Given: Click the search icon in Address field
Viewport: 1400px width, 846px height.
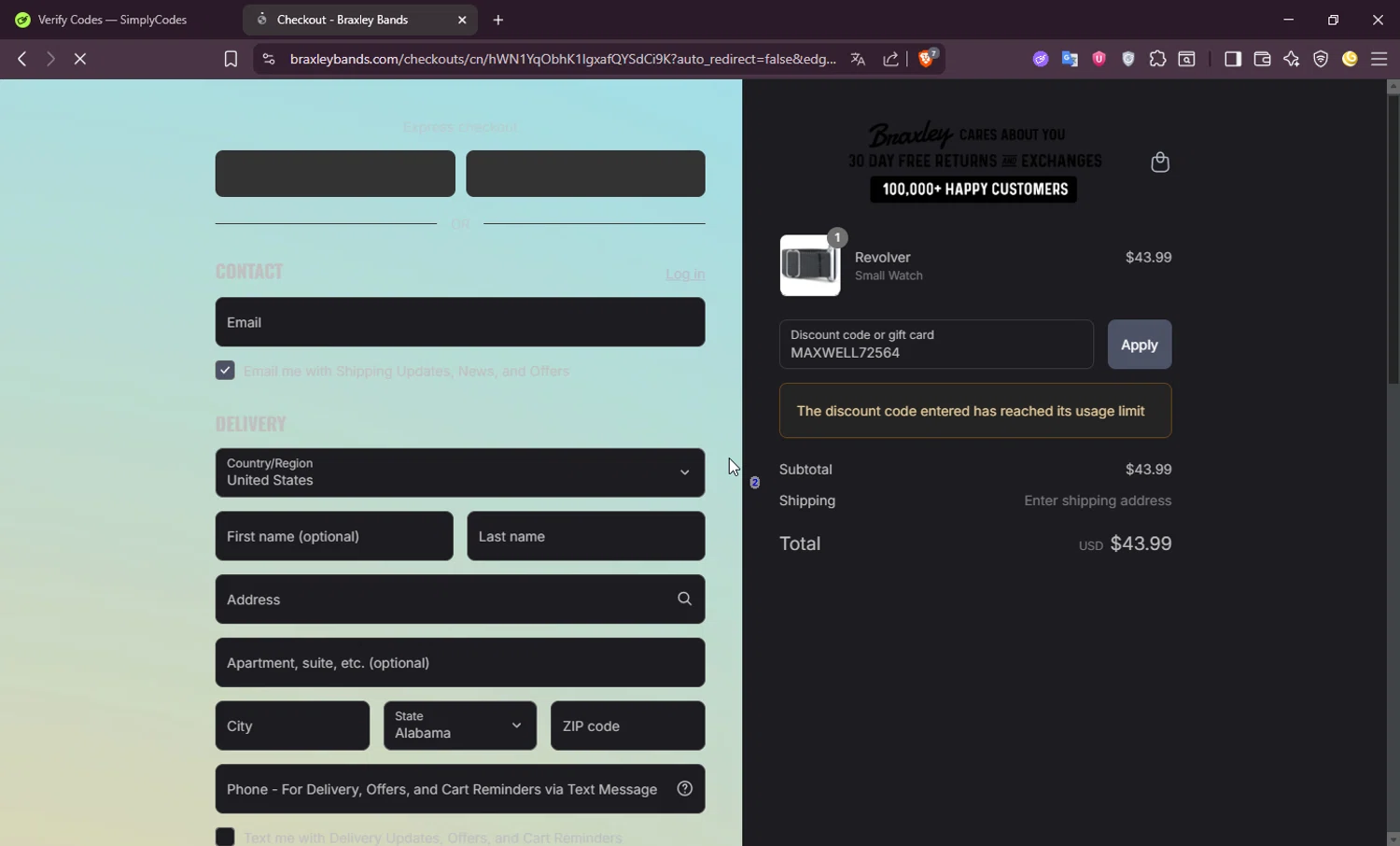Looking at the screenshot, I should [684, 599].
